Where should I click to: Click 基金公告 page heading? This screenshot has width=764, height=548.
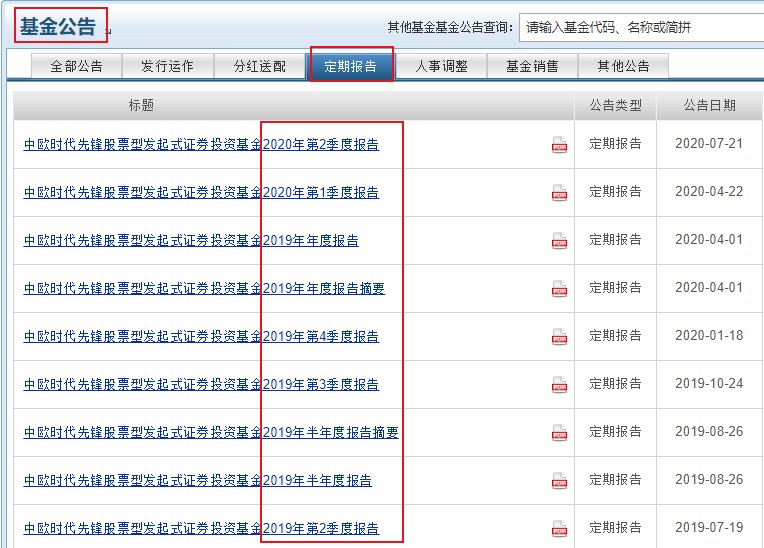58,26
